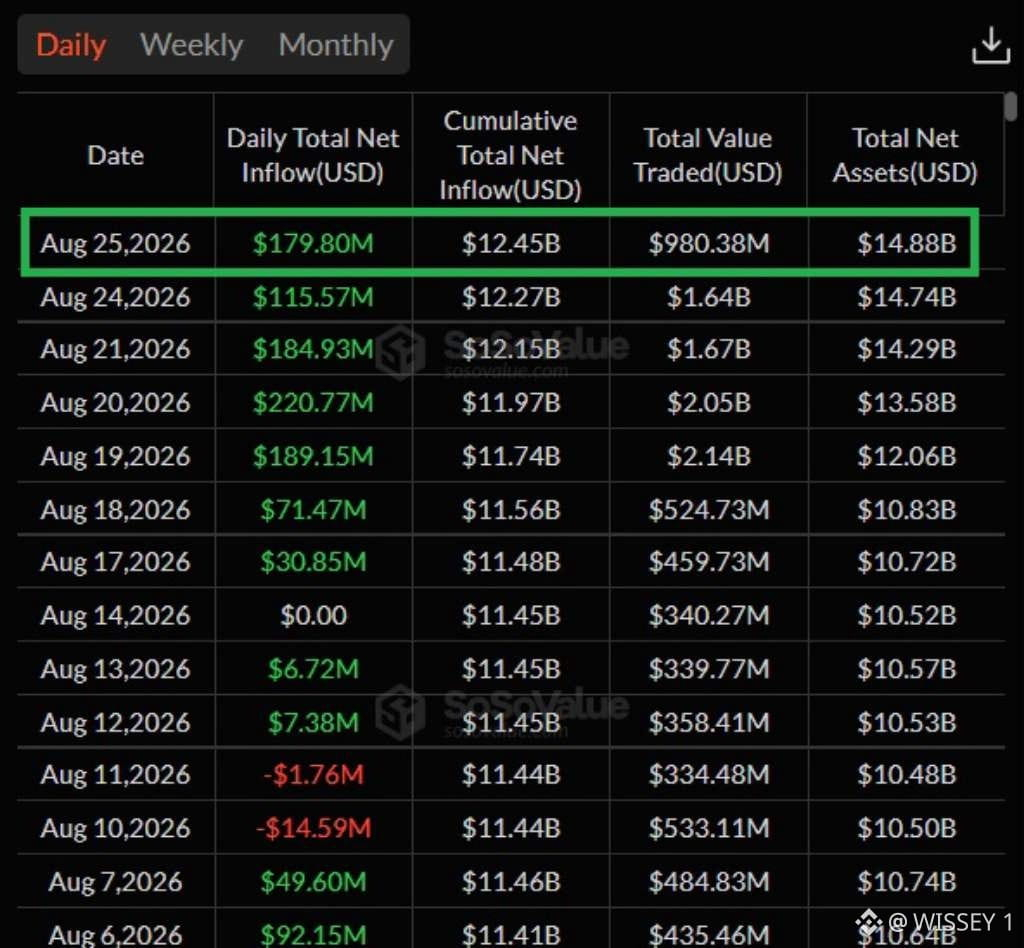1024x948 pixels.
Task: Select the $11.74B cumulative inflow cell
Action: point(511,456)
